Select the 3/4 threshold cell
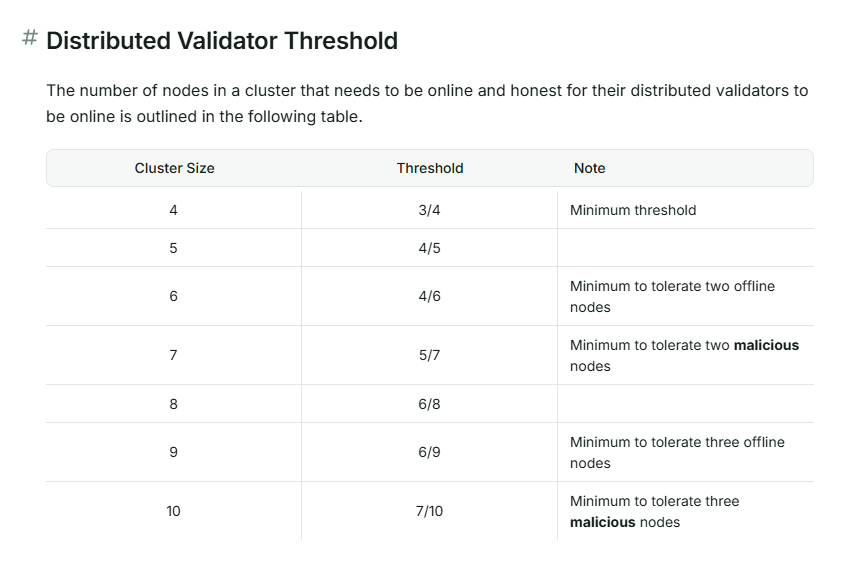This screenshot has width=850, height=570. coord(430,210)
